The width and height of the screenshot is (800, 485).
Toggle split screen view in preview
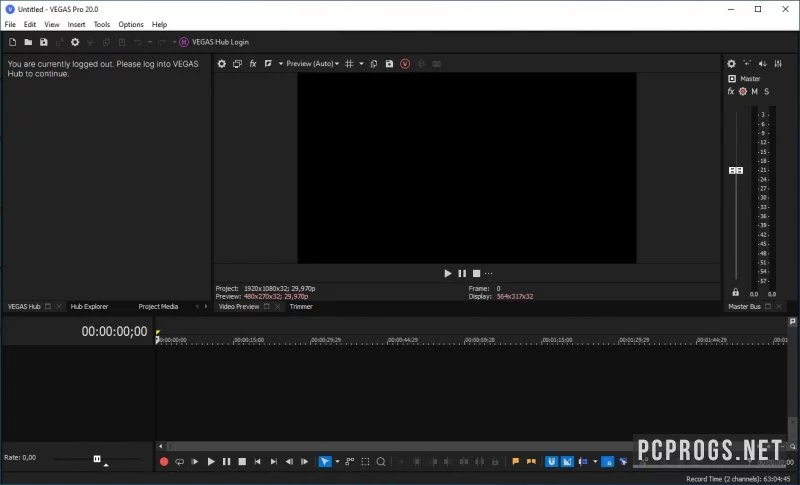268,64
